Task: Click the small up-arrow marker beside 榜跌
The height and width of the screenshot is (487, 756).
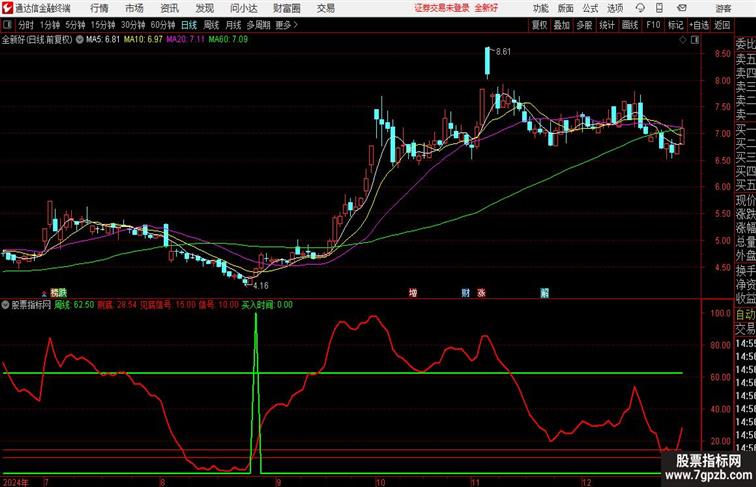Action: [x=44, y=293]
